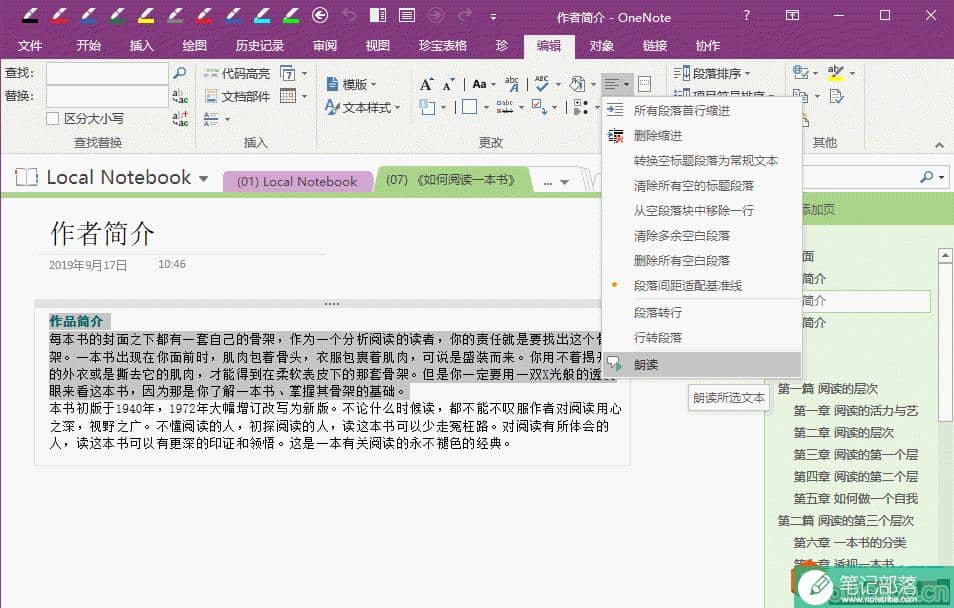Click the Back arrow circle button
The width and height of the screenshot is (954, 608).
[x=320, y=15]
